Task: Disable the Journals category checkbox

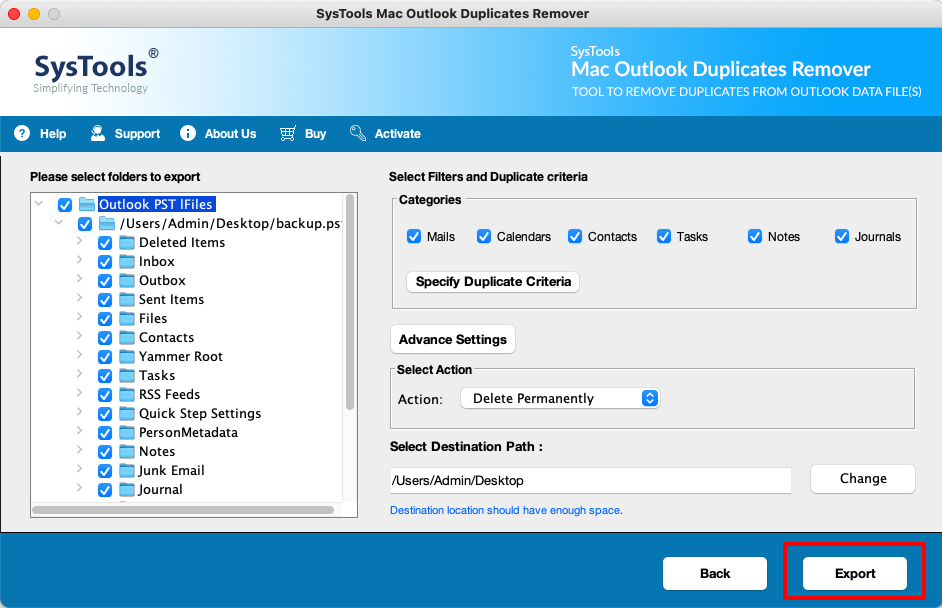Action: 842,236
